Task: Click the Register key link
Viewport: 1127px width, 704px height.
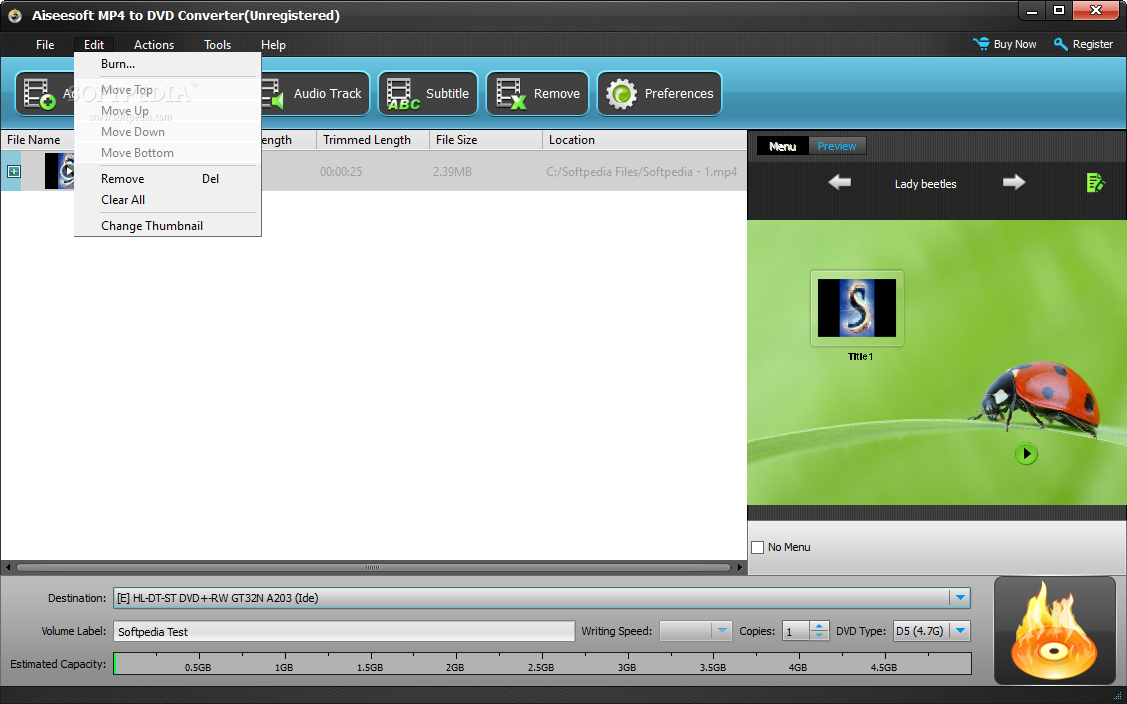Action: [x=1083, y=44]
